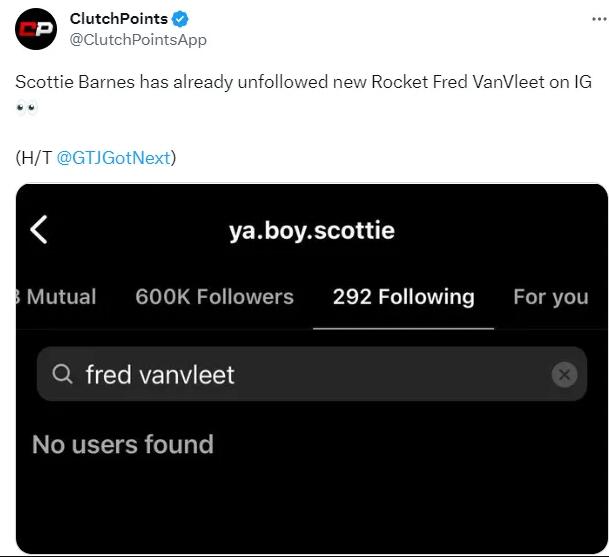Click the eyes emoji in the tweet

click(x=26, y=108)
